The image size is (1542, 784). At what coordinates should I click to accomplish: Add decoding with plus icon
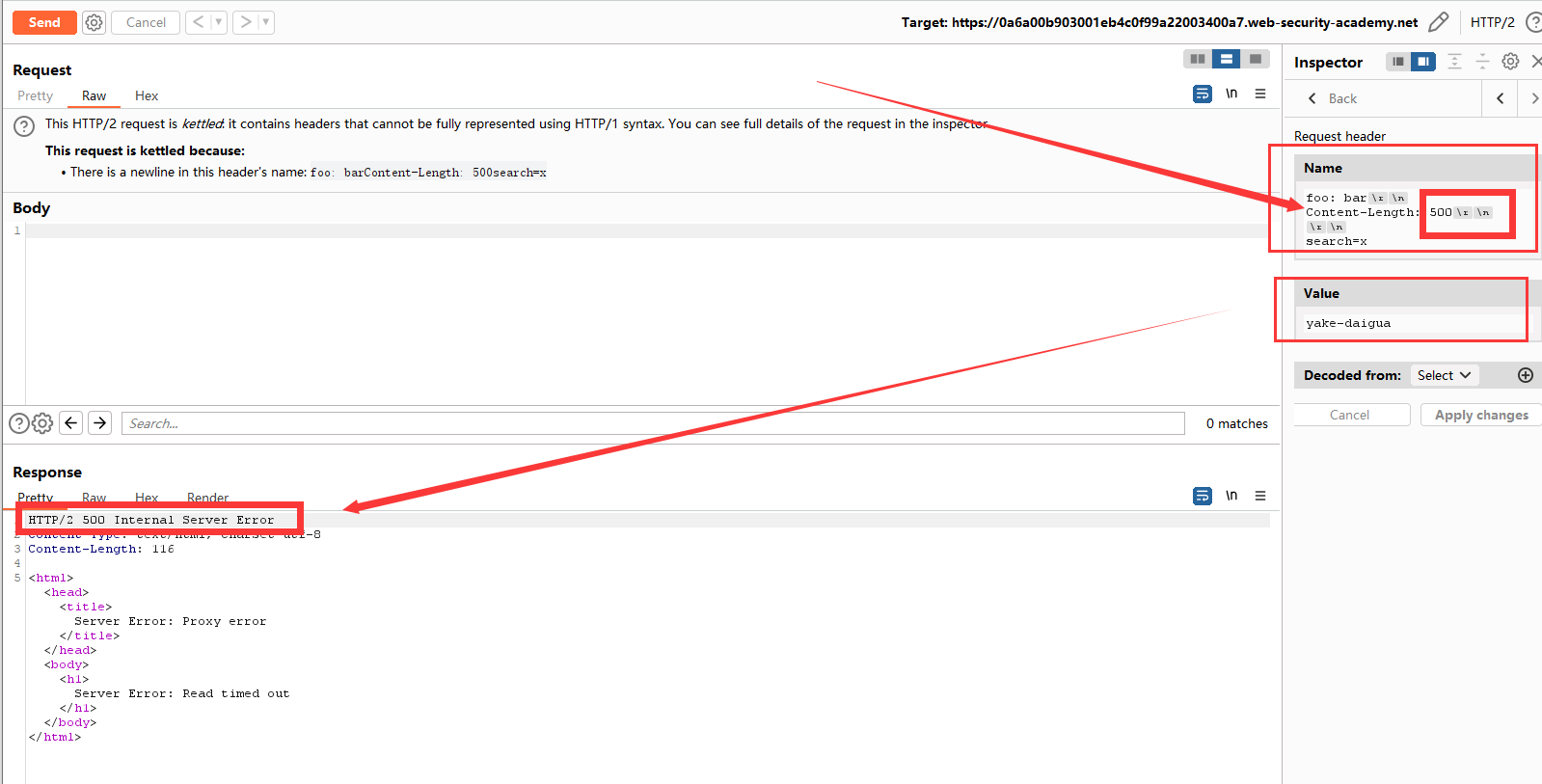1526,375
